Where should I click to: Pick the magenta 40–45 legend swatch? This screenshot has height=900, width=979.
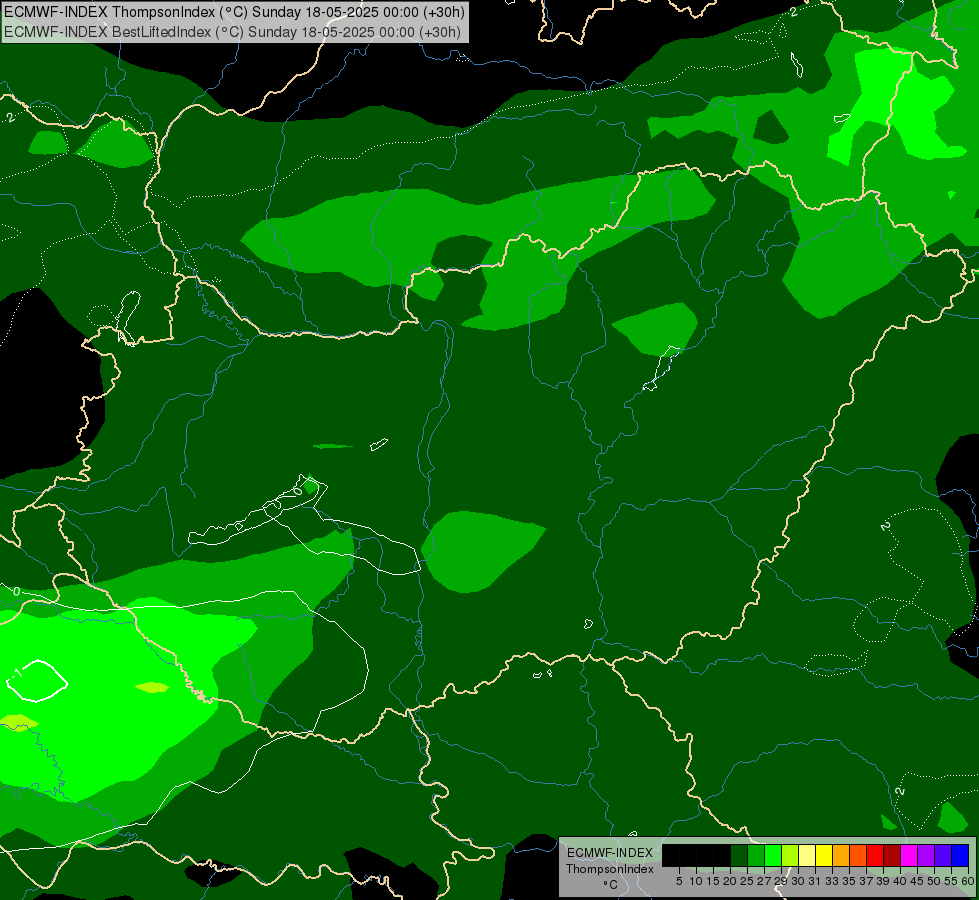[908, 855]
